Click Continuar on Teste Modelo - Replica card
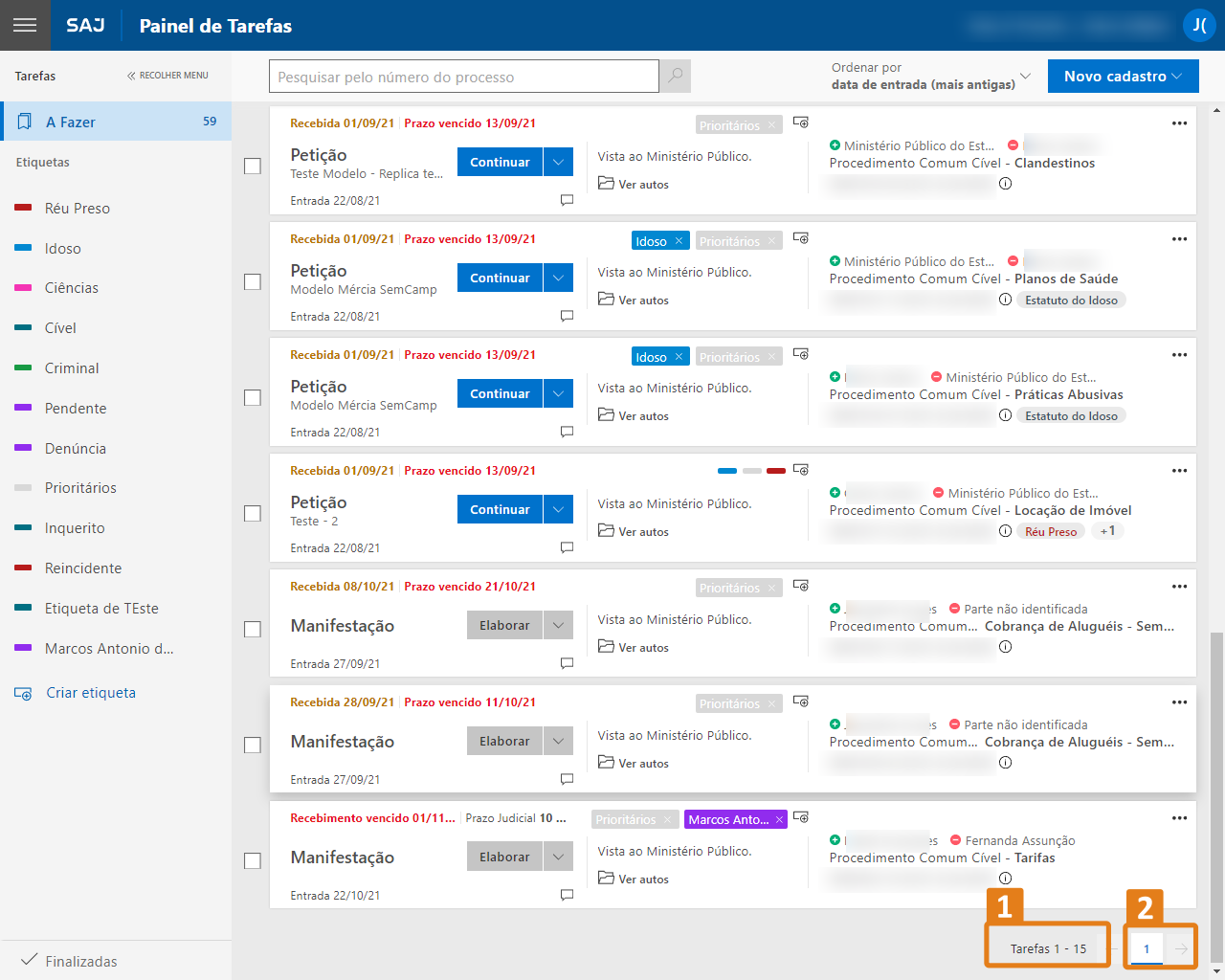The height and width of the screenshot is (980, 1225). (x=500, y=162)
